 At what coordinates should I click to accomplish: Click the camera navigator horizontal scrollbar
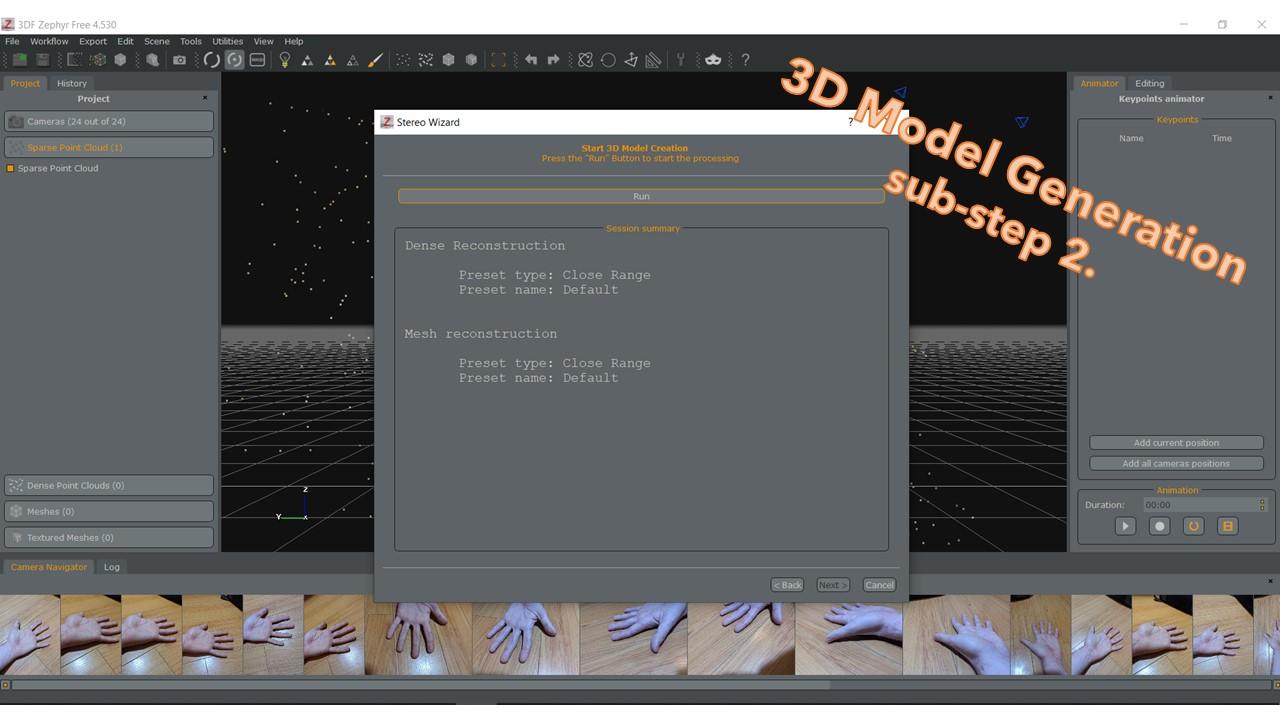coord(420,685)
